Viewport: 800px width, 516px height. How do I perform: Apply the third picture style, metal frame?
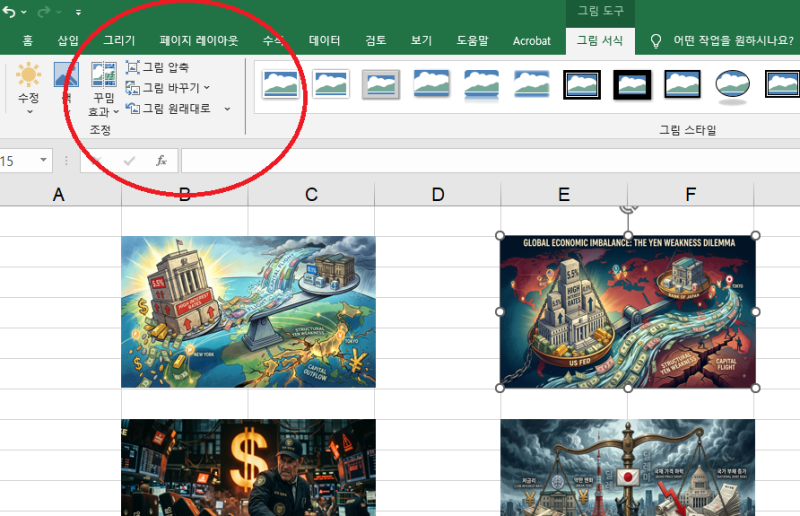tap(381, 84)
